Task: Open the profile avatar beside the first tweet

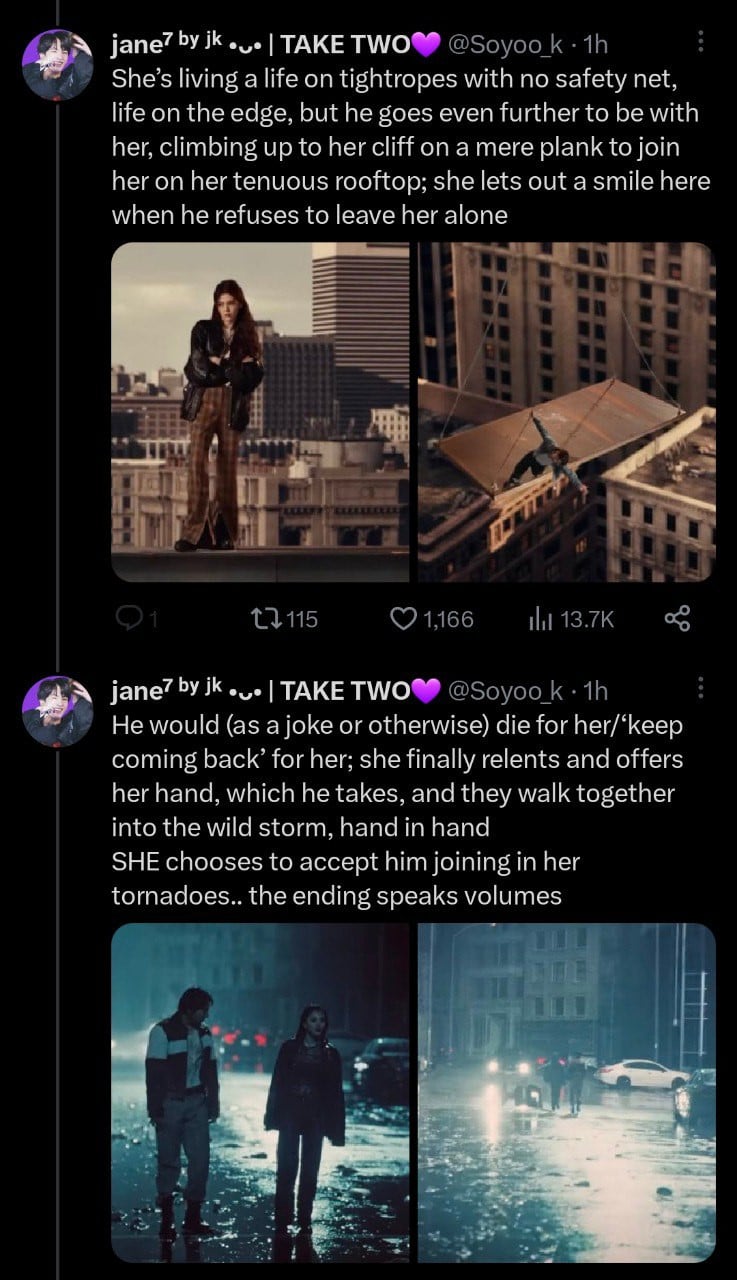Action: click(57, 64)
